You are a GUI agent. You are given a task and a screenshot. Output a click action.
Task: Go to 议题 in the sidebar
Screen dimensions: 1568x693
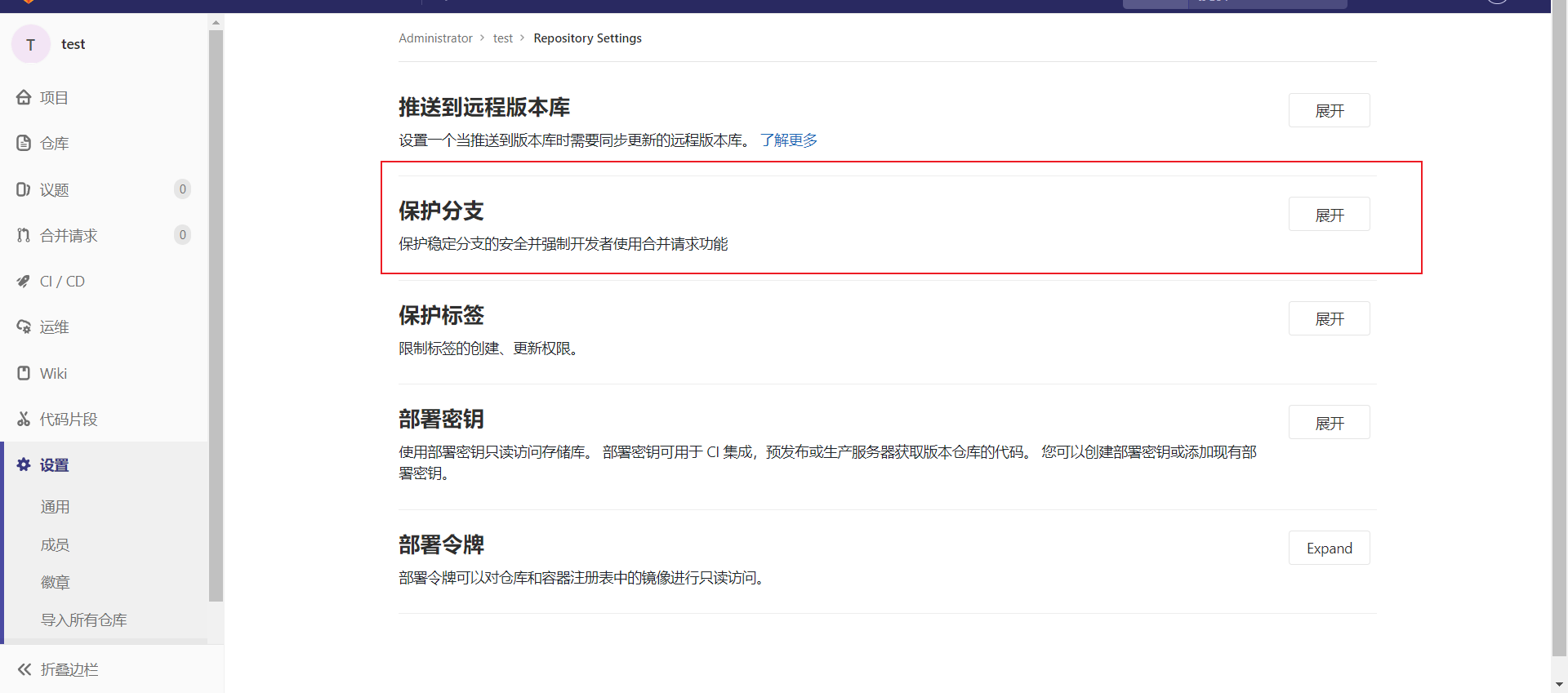(x=104, y=189)
